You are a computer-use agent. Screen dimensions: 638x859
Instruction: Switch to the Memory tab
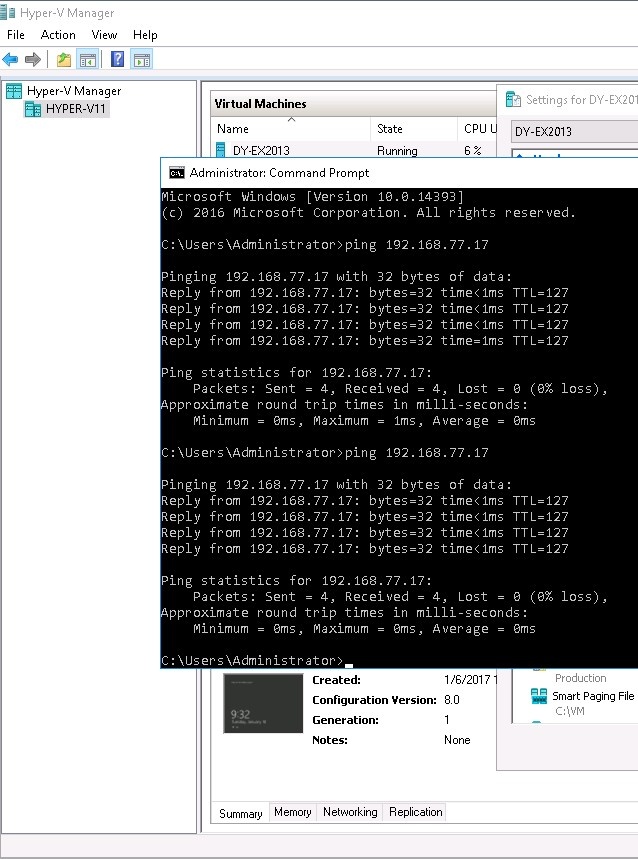click(x=292, y=812)
